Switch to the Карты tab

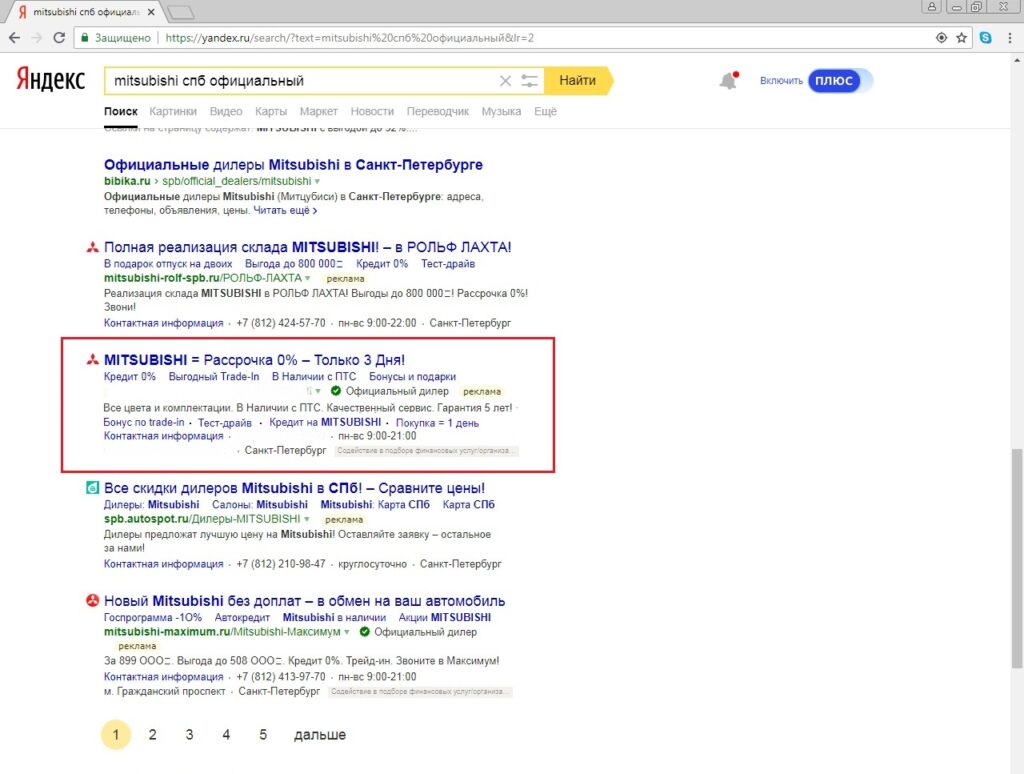tap(271, 112)
